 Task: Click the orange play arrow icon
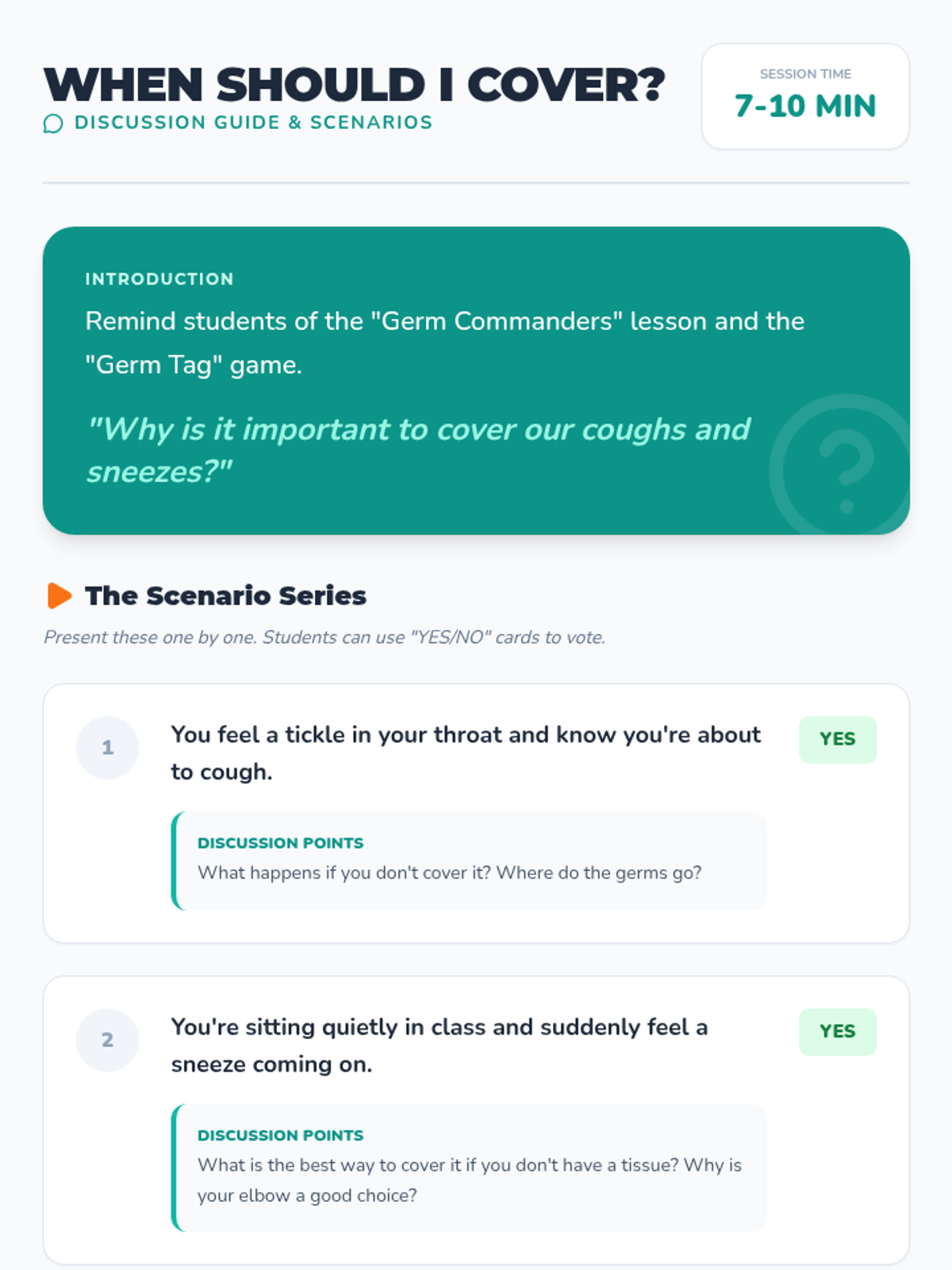click(x=59, y=595)
